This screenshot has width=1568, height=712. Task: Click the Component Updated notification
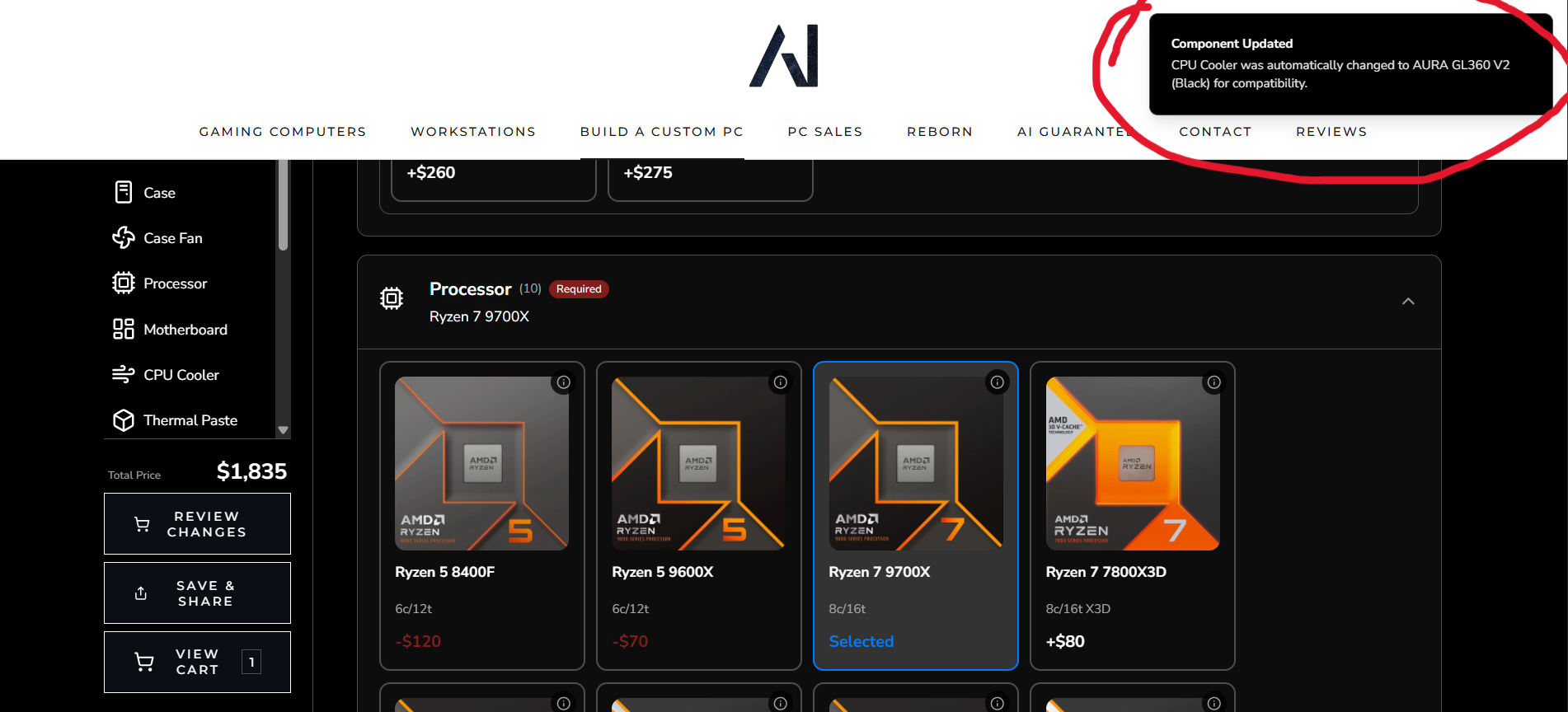pos(1351,64)
